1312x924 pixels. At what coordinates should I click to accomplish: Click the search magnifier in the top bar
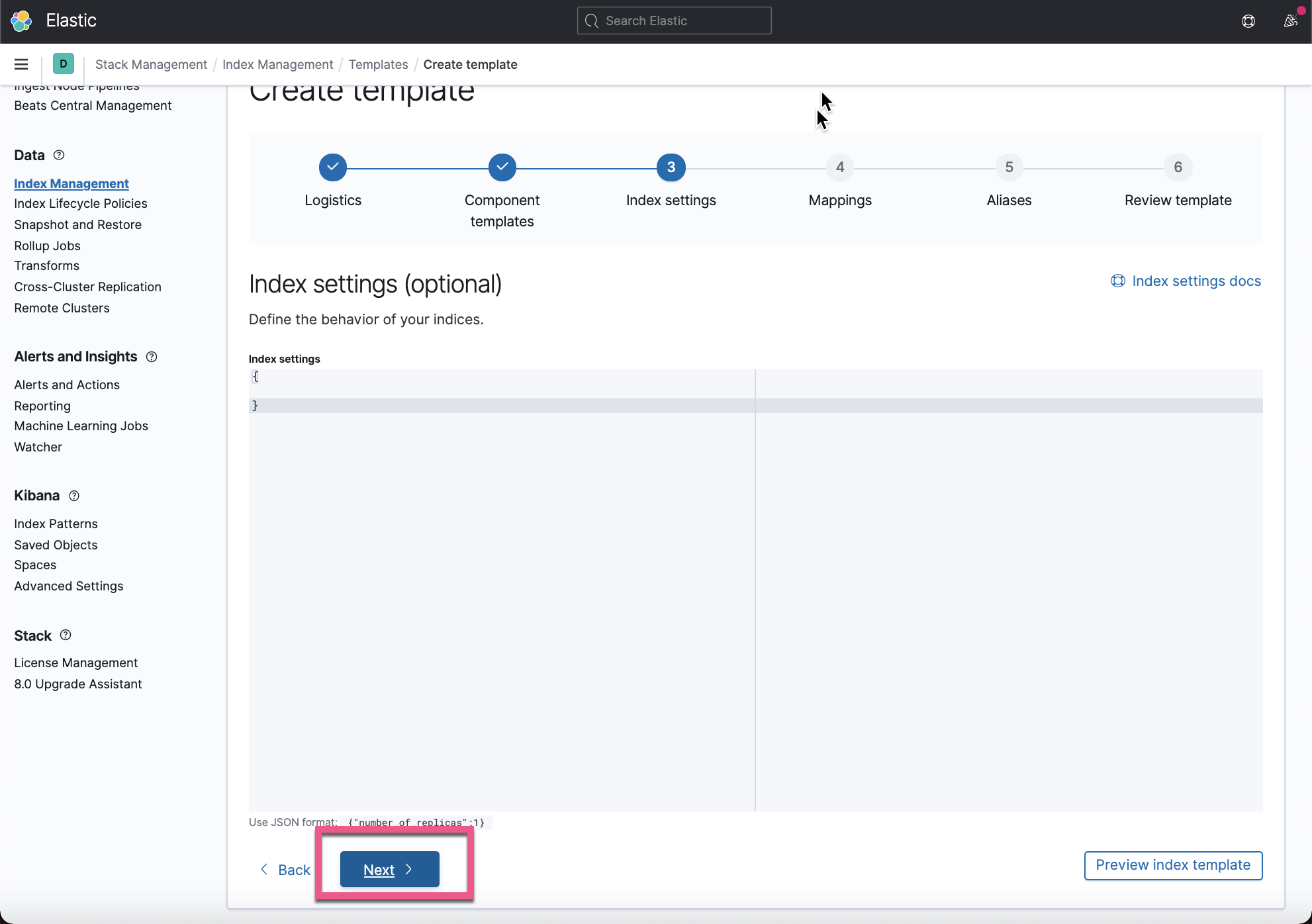pyautogui.click(x=592, y=21)
